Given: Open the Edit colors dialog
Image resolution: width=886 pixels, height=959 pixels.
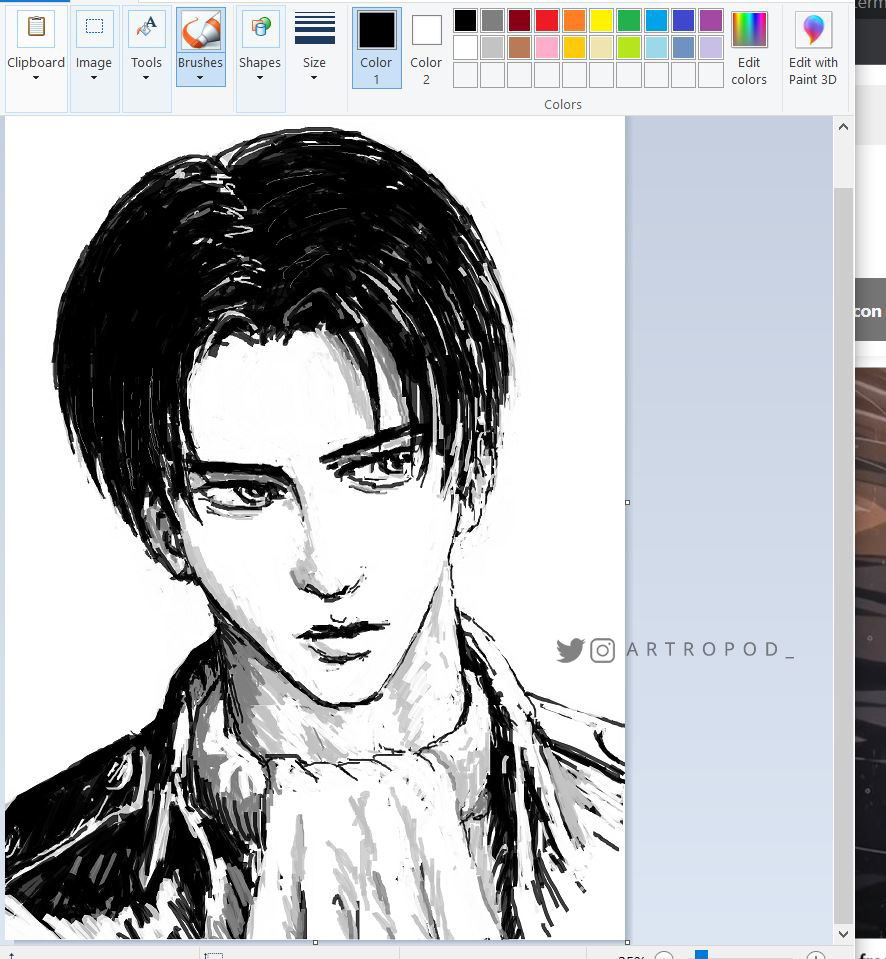Looking at the screenshot, I should pos(749,48).
